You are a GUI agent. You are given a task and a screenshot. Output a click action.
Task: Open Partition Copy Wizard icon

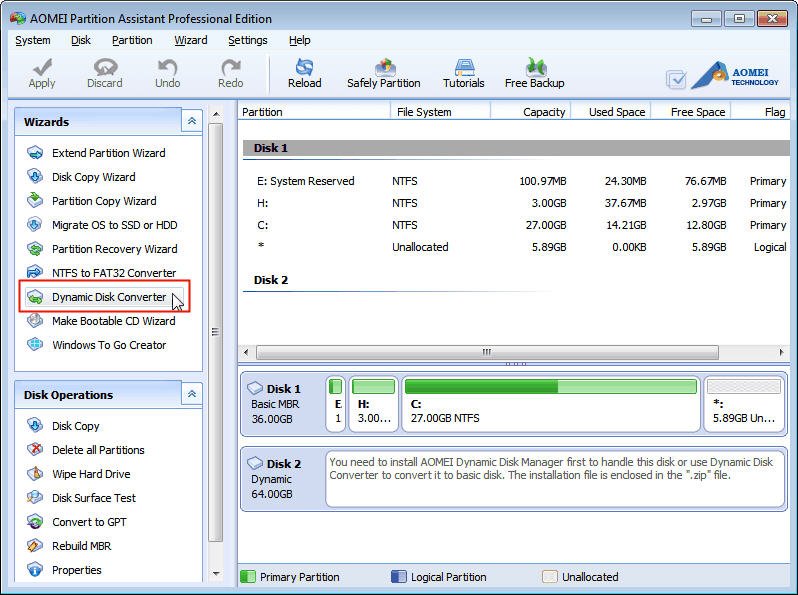coord(35,201)
